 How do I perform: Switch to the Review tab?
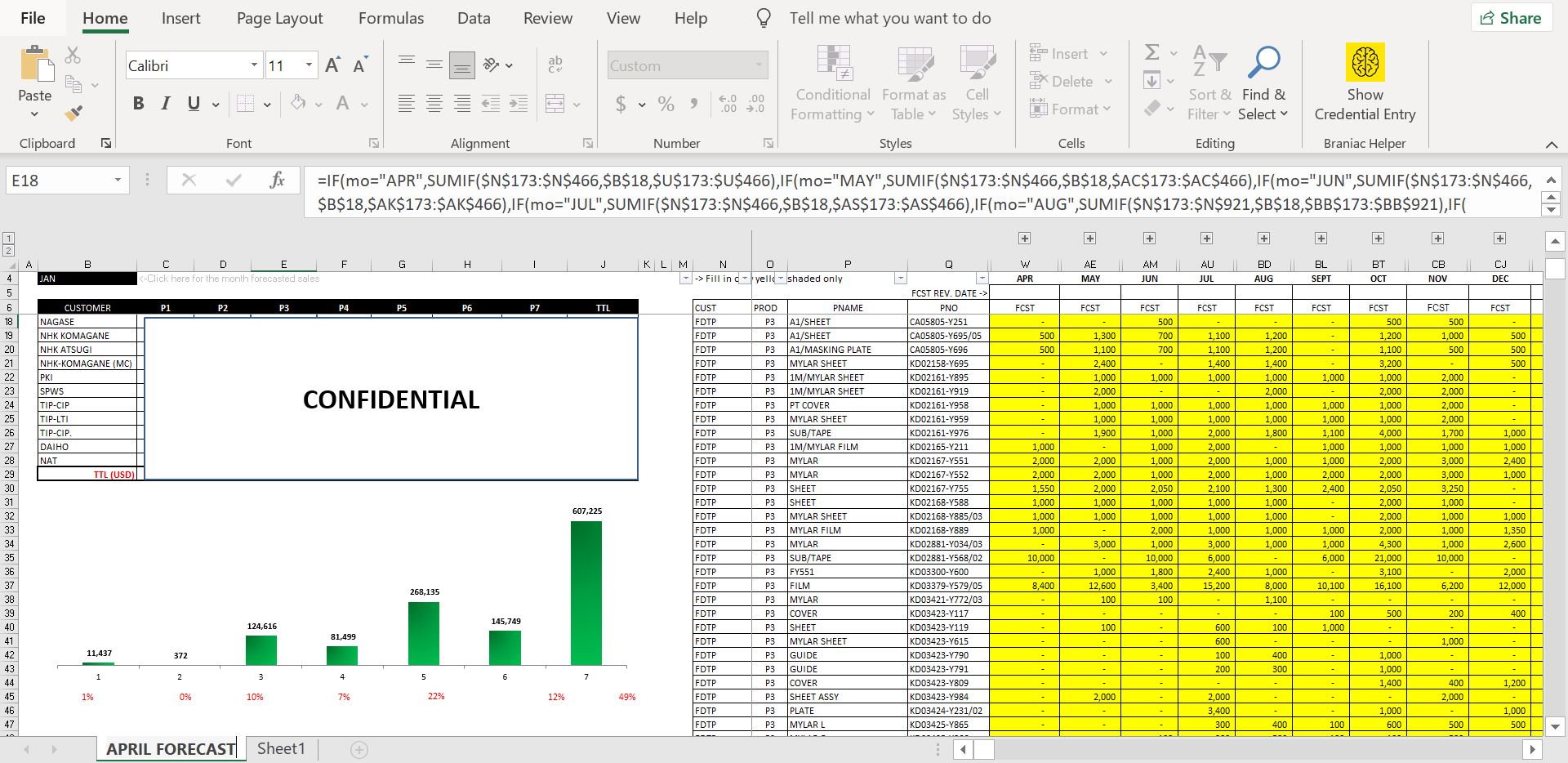[548, 18]
